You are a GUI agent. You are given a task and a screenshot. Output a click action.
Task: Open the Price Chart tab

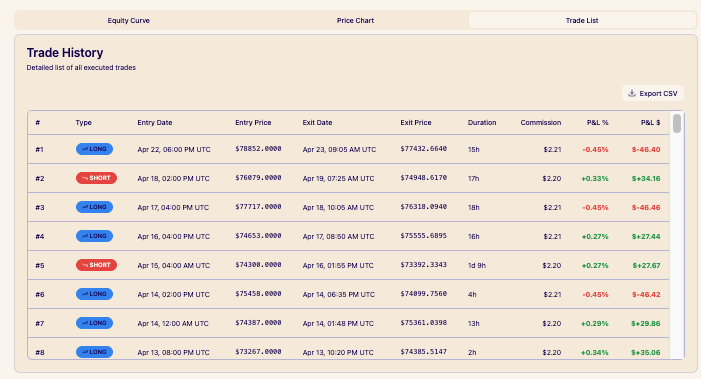tap(355, 21)
